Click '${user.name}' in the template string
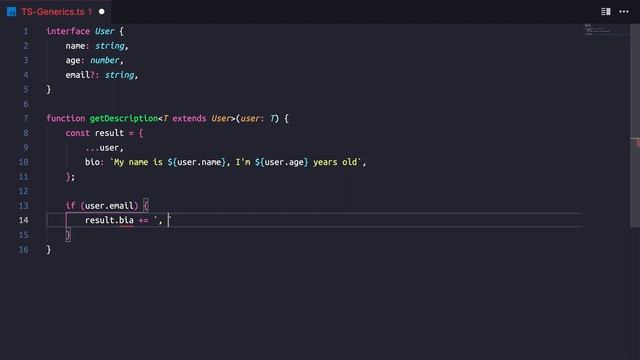 197,162
